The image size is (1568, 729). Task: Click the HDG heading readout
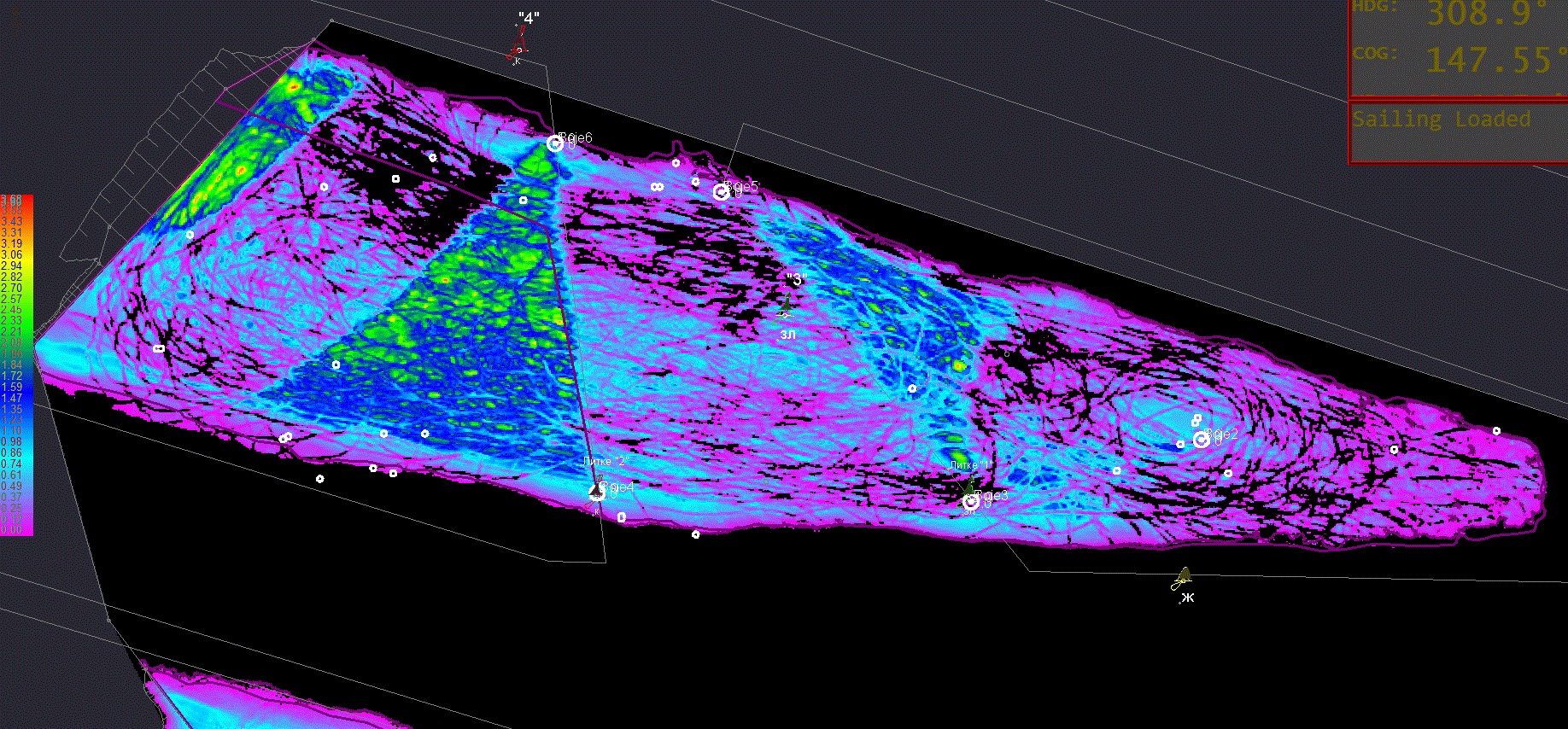1486,15
